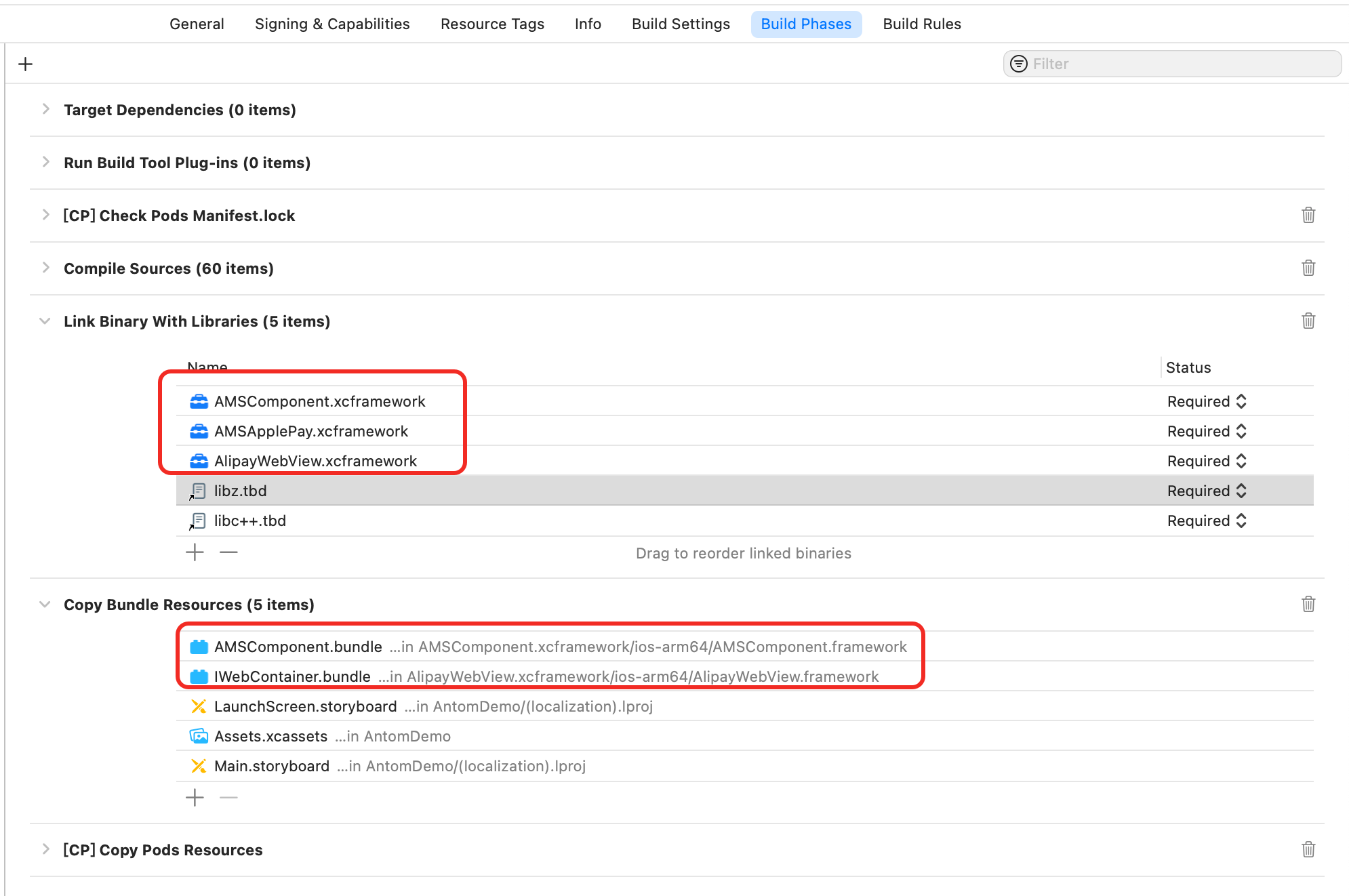The width and height of the screenshot is (1349, 896).
Task: Expand Compile Sources (60 items)
Action: (x=45, y=268)
